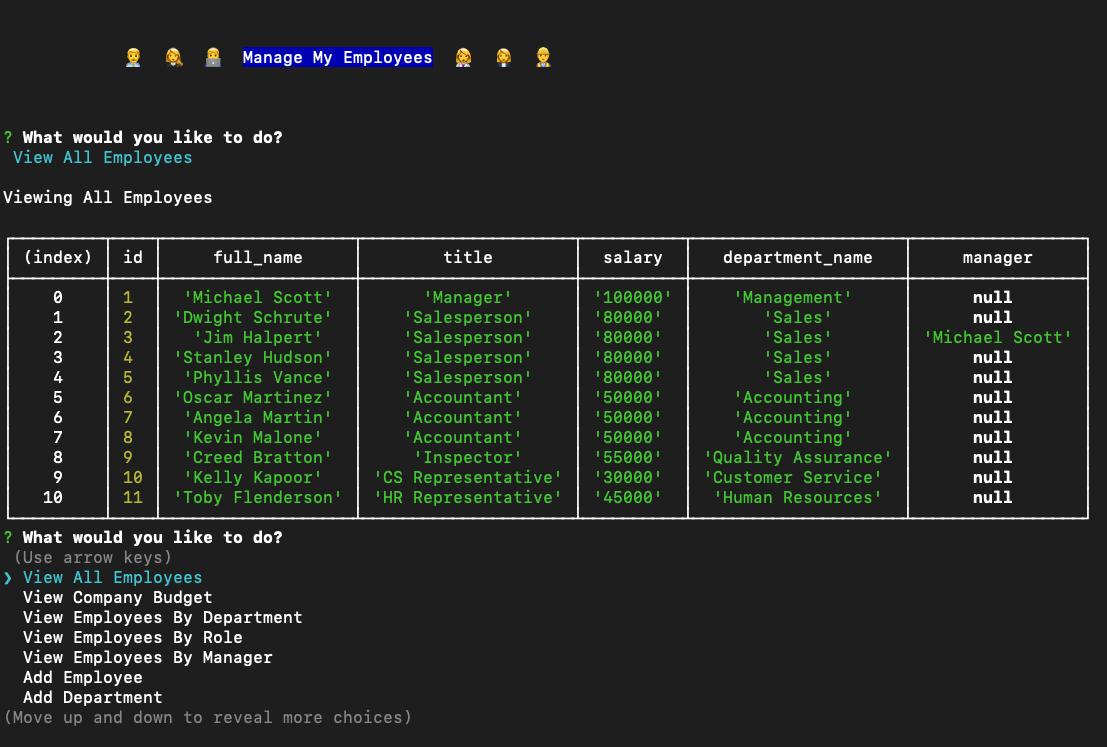
Task: Click the man office worker emoji in header
Action: click(133, 57)
